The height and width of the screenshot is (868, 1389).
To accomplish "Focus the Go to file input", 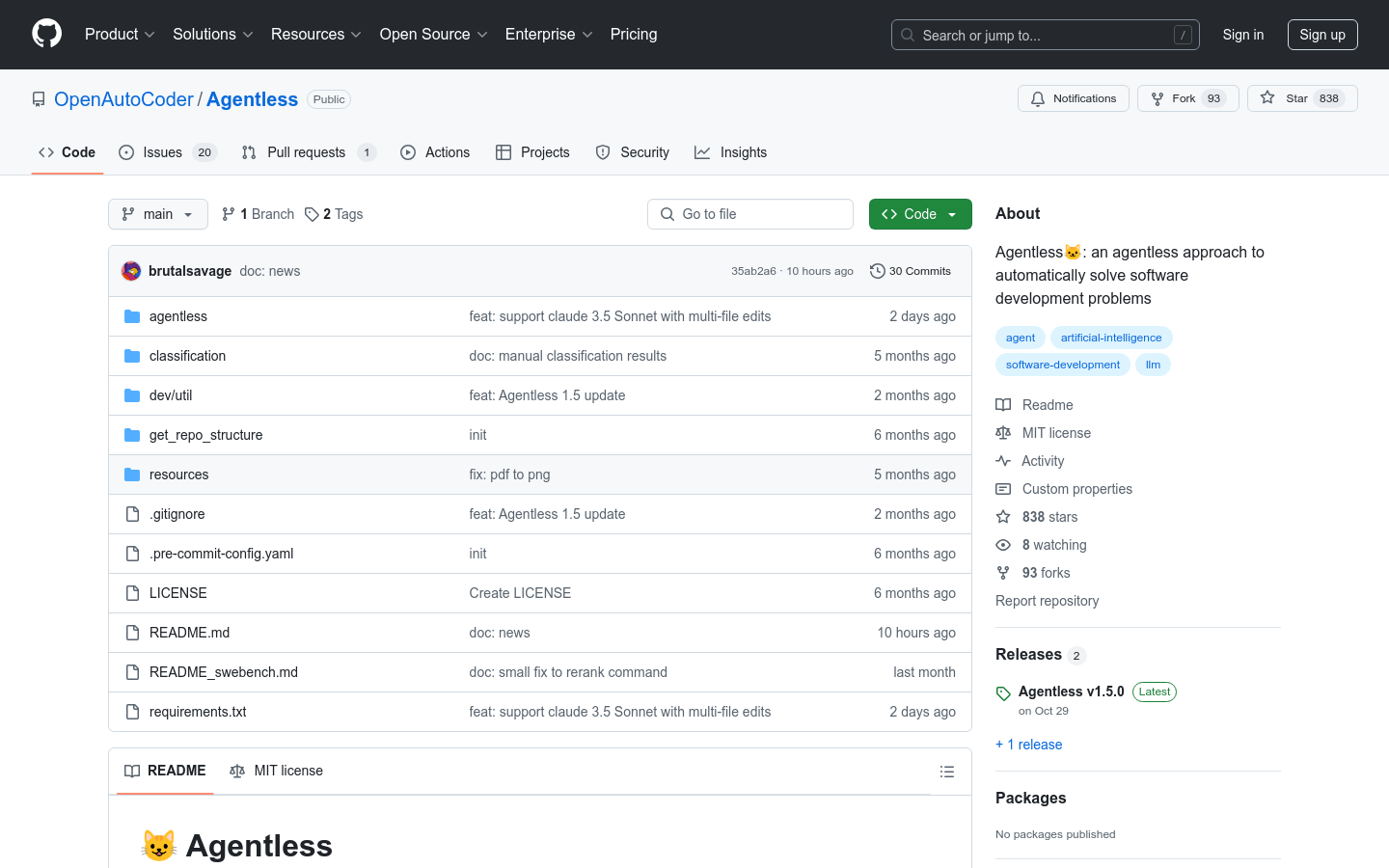I will [750, 214].
